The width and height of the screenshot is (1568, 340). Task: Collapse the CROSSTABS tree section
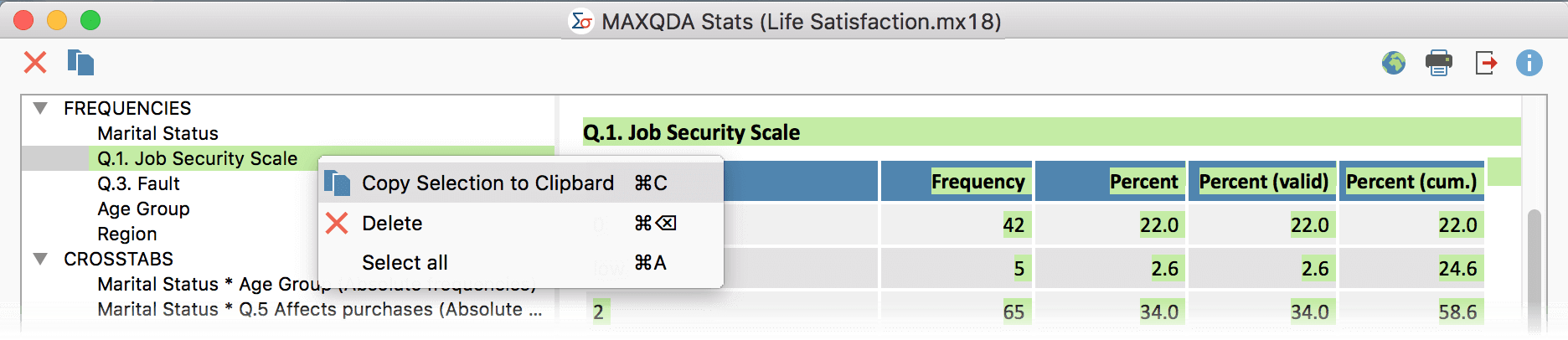40,259
